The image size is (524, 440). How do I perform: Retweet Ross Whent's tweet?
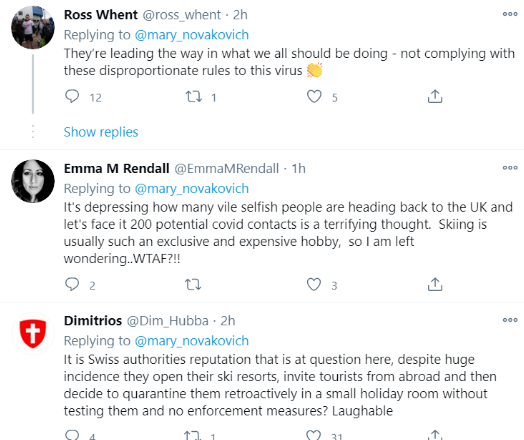(193, 97)
